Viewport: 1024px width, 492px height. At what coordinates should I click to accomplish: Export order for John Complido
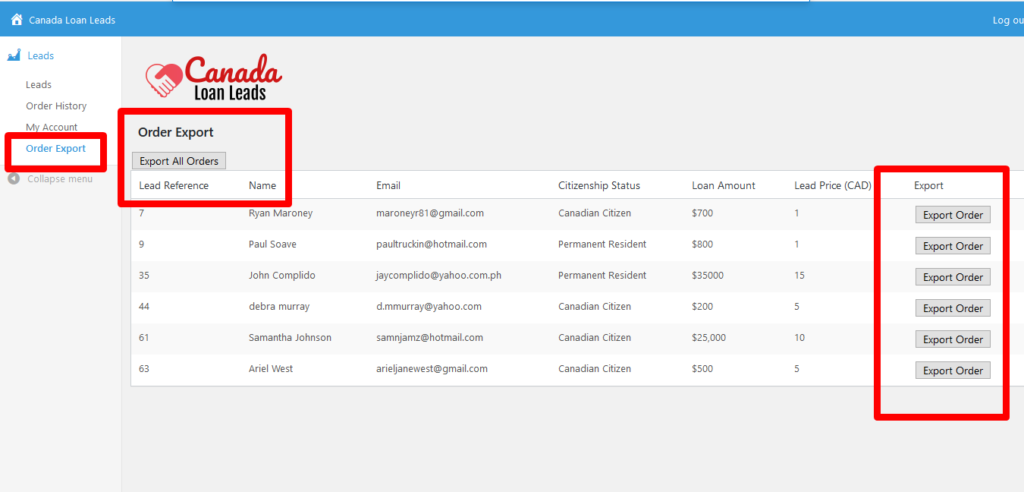(x=952, y=277)
